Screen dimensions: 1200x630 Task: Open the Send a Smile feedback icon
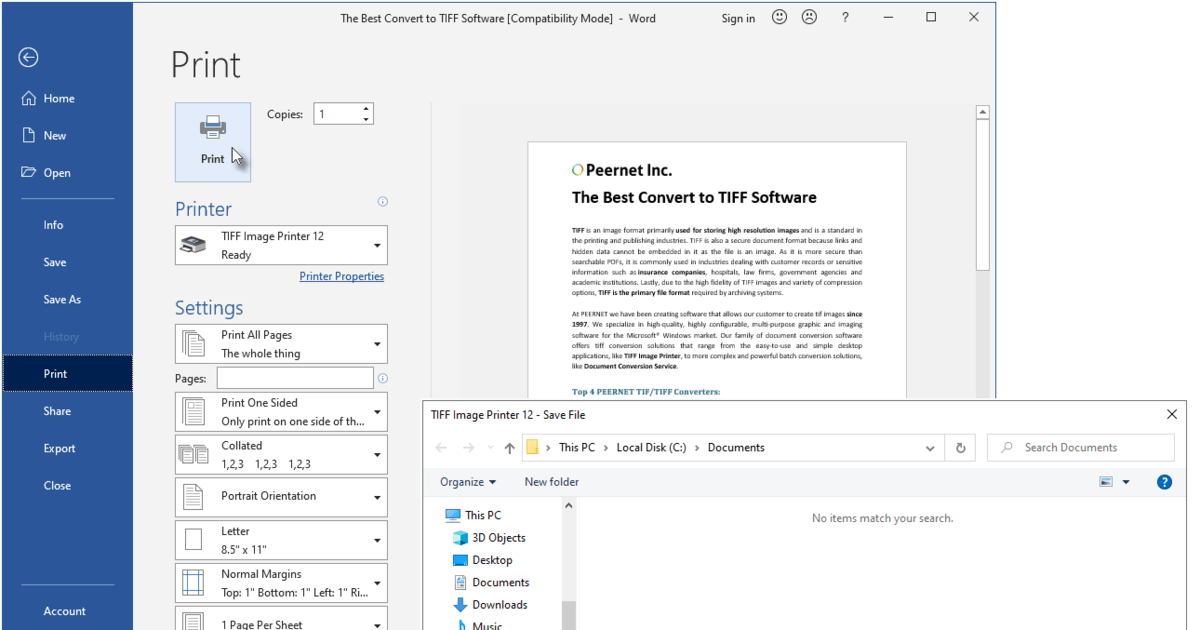pos(779,17)
